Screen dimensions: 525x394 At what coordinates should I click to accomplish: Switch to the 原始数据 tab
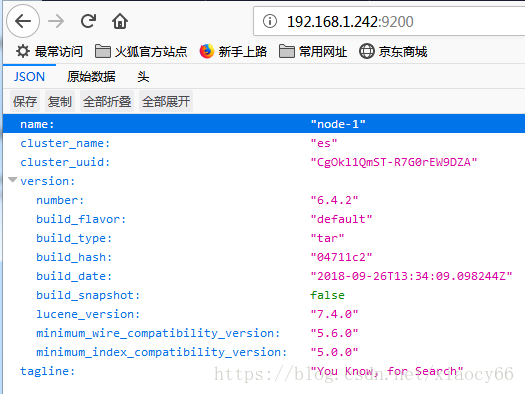(x=91, y=77)
